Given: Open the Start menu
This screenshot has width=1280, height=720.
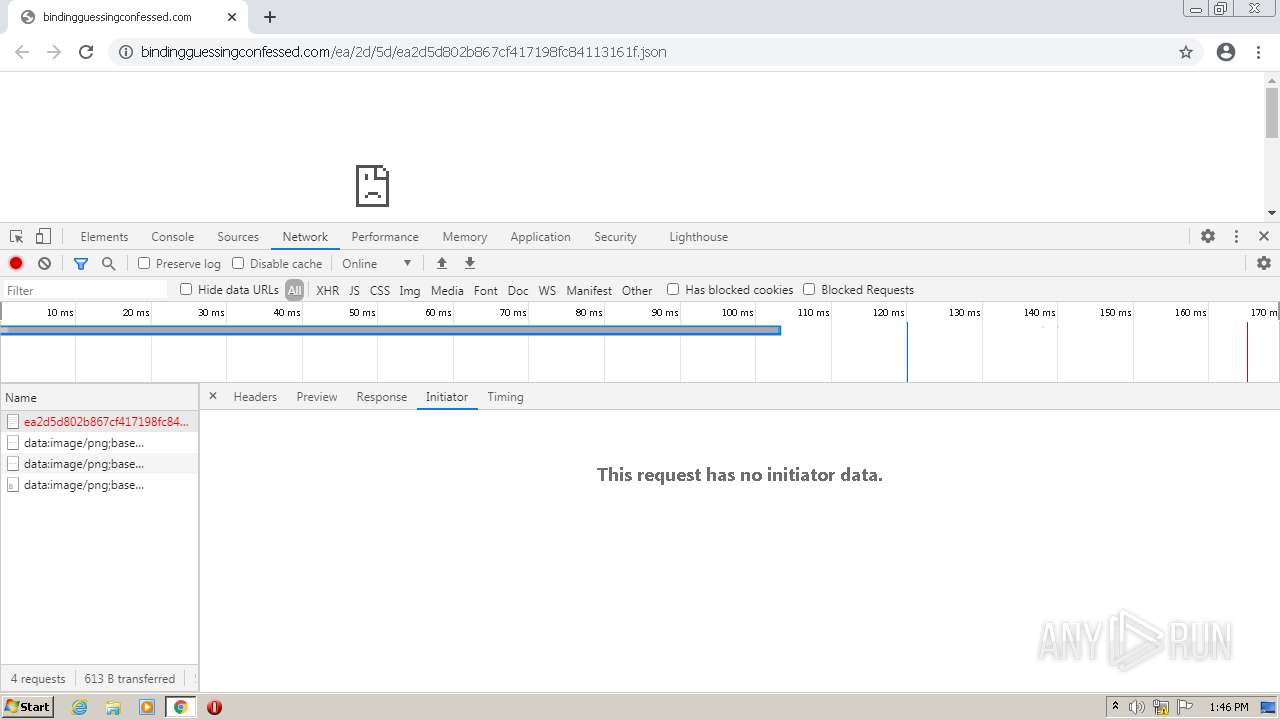Looking at the screenshot, I should (x=28, y=707).
